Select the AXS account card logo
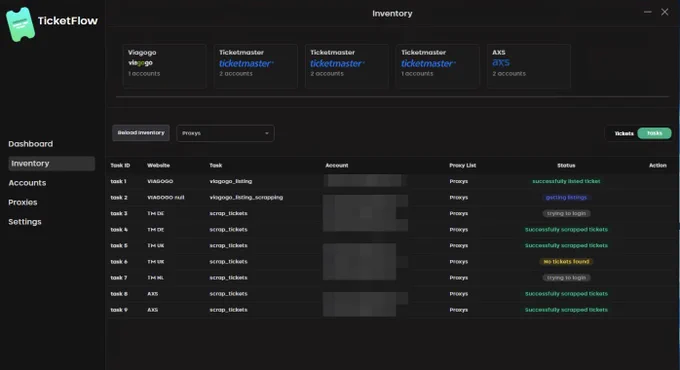The width and height of the screenshot is (680, 370). point(501,62)
